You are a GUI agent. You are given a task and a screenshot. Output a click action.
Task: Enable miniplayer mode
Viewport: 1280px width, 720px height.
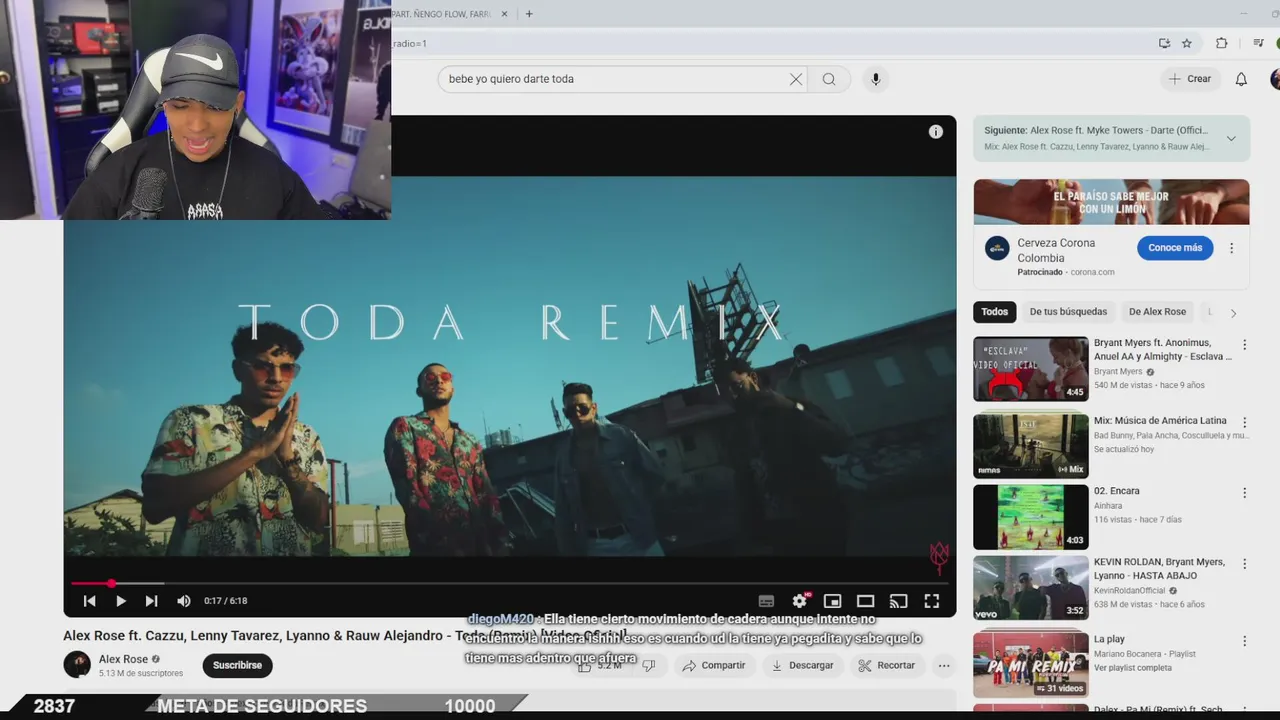coord(832,601)
